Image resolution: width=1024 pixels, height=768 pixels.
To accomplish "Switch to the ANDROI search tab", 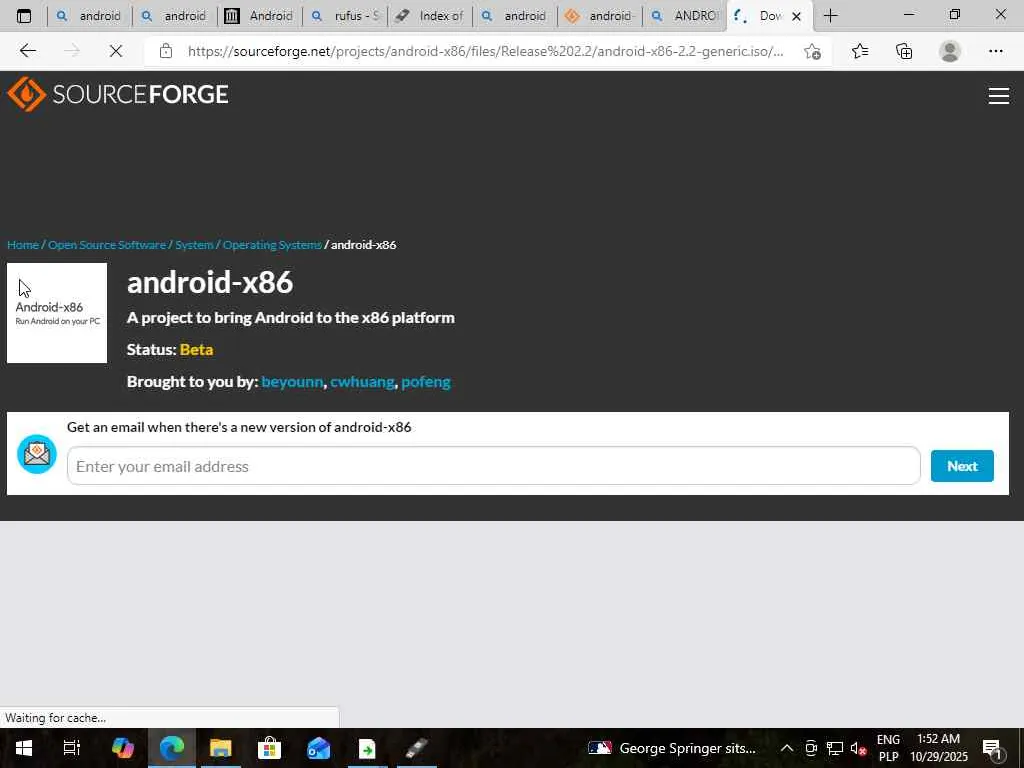I will 684,16.
